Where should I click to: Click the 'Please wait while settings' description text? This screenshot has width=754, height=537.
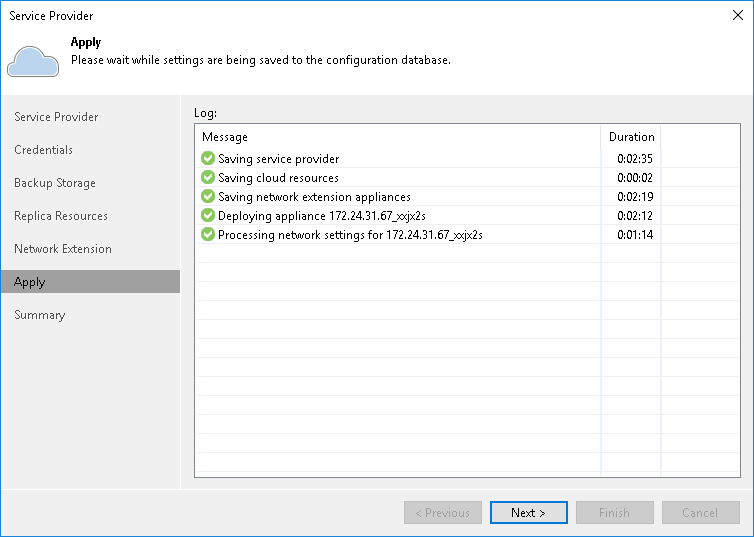coord(261,60)
